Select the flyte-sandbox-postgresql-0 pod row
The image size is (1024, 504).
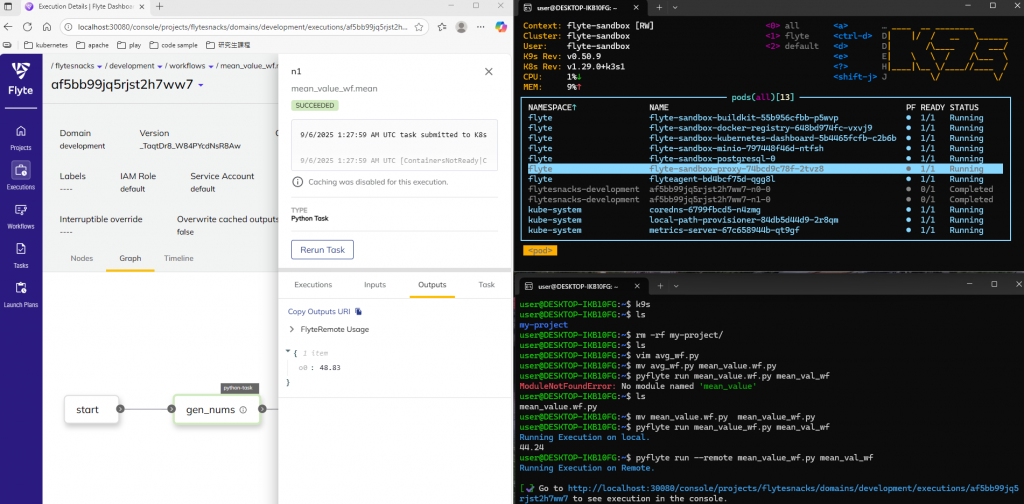765,159
